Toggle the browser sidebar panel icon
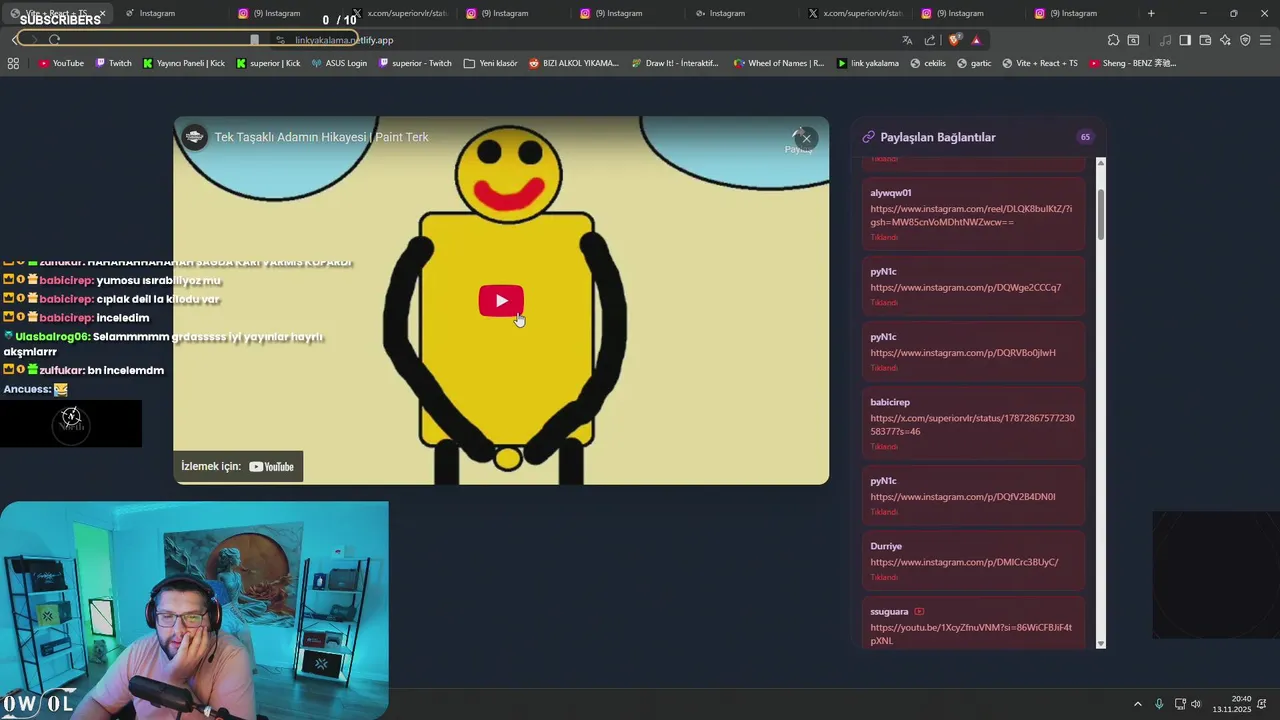1280x720 pixels. (x=1185, y=40)
